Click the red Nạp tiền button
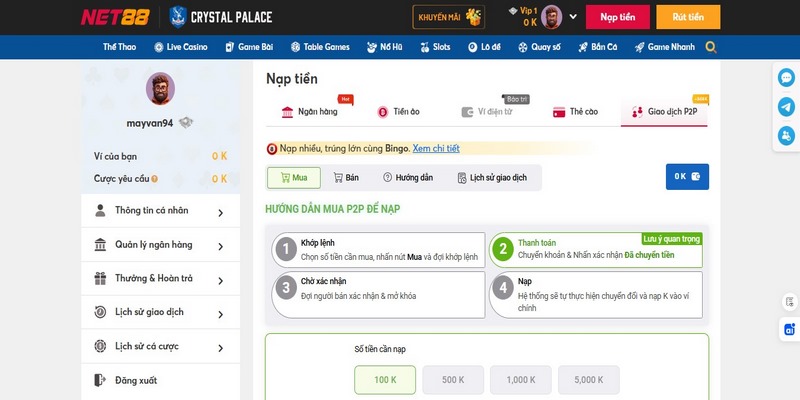The width and height of the screenshot is (800, 400). click(x=617, y=17)
